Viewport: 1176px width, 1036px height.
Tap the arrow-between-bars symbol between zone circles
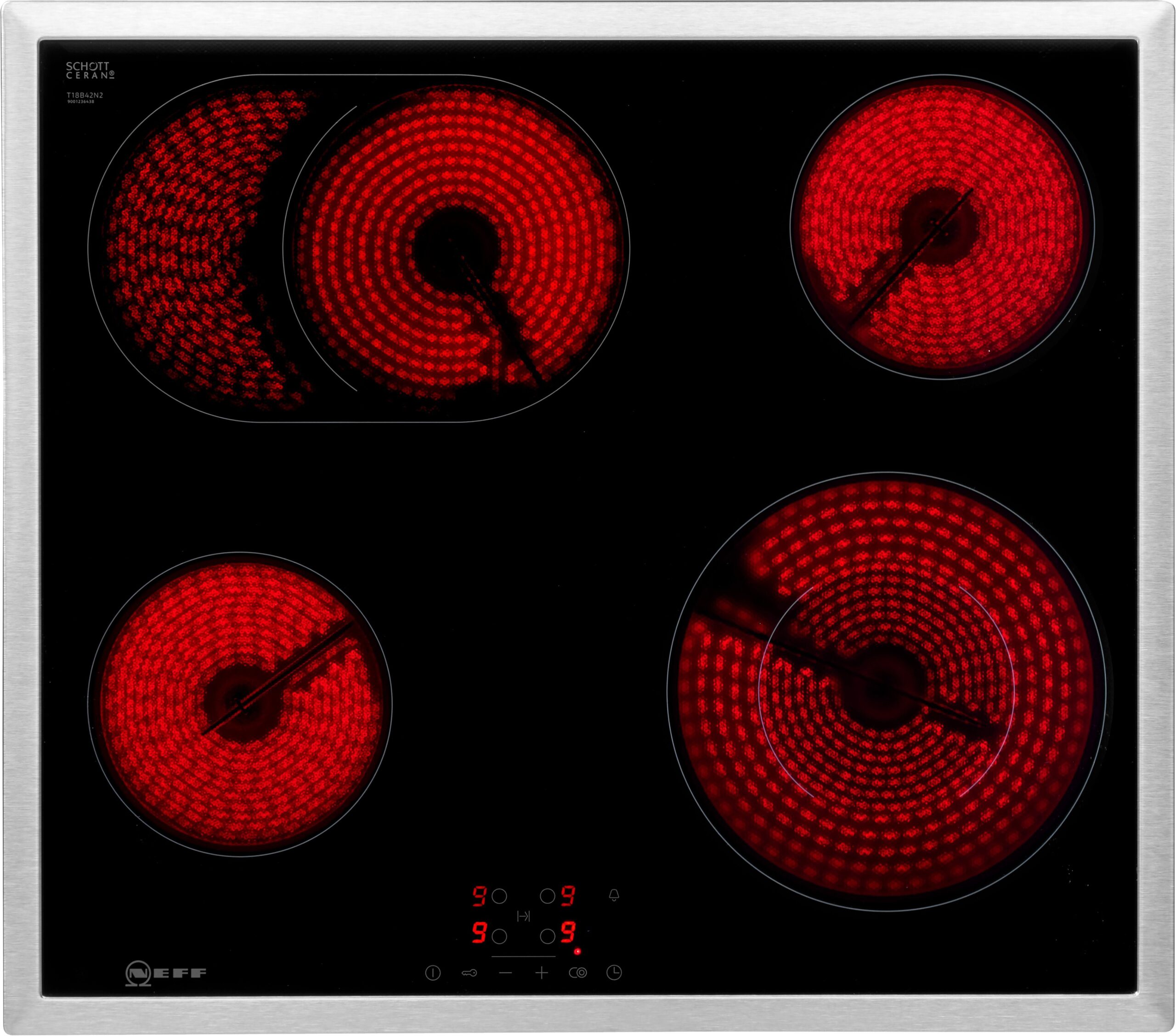[x=523, y=916]
